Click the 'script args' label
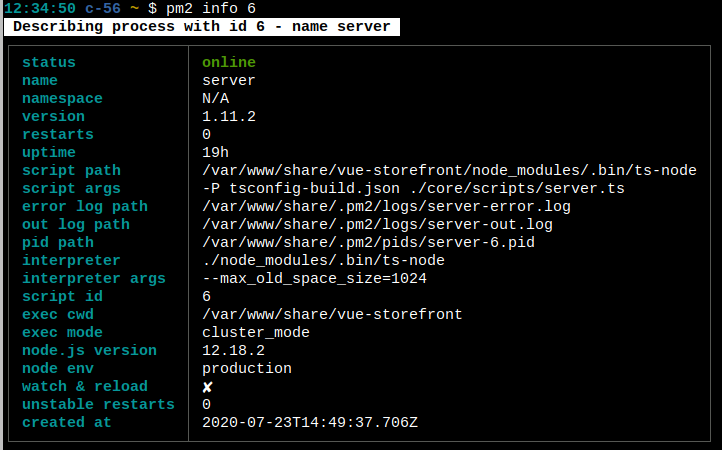 [x=71, y=188]
